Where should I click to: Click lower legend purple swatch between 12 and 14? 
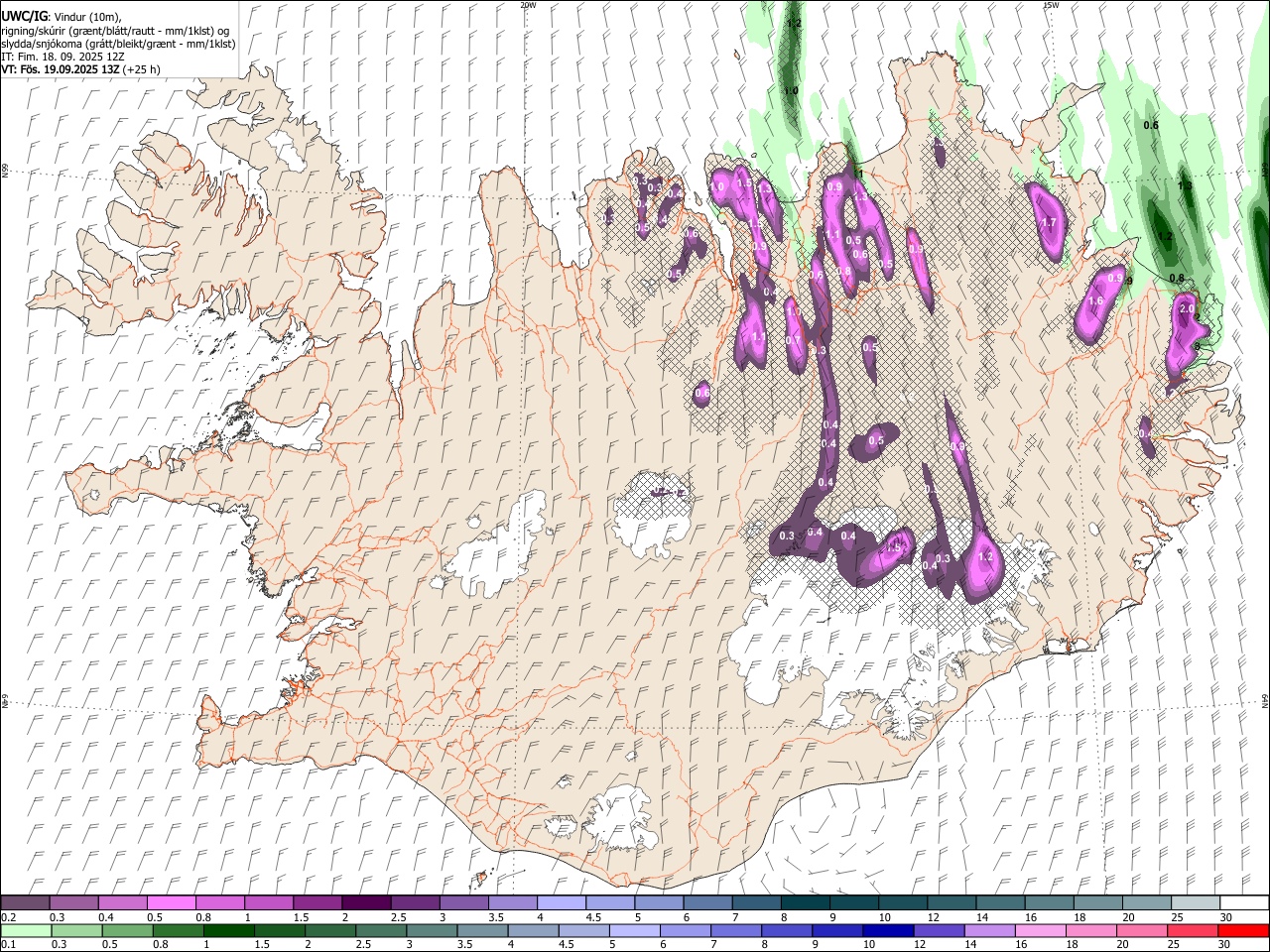(939, 930)
